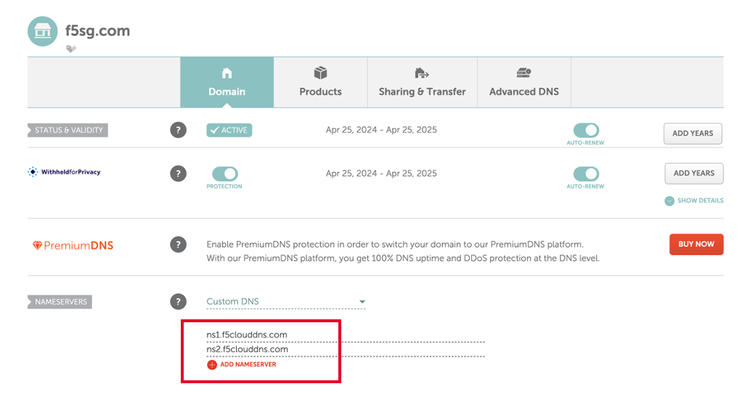The image size is (750, 402).
Task: Click help icon for Status & Validity
Action: pyautogui.click(x=178, y=130)
